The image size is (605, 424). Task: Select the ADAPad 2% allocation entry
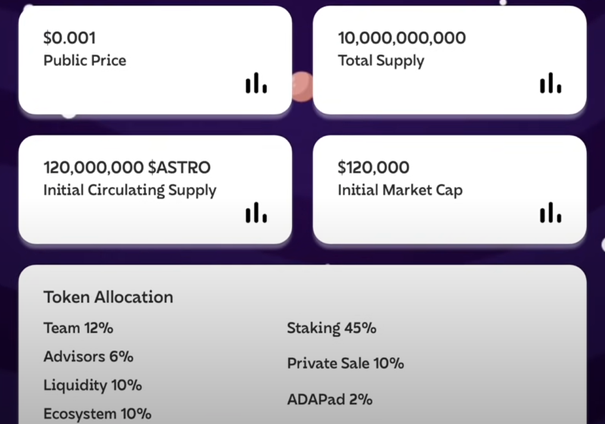coord(330,399)
